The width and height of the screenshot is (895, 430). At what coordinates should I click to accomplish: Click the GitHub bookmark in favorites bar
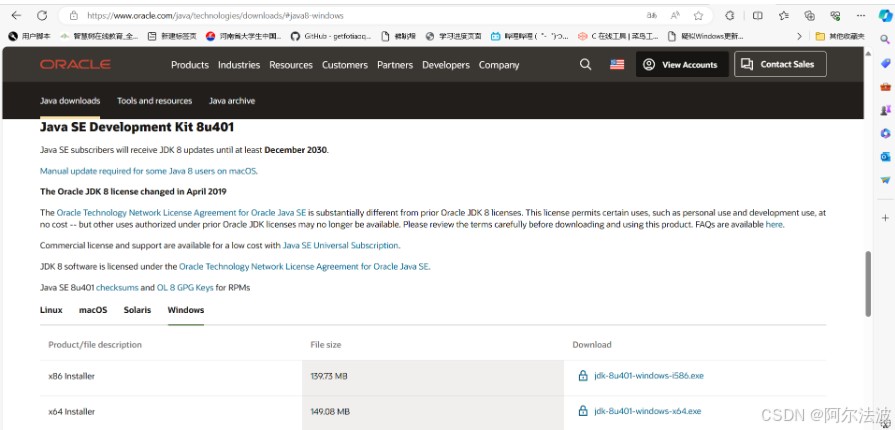coord(329,36)
